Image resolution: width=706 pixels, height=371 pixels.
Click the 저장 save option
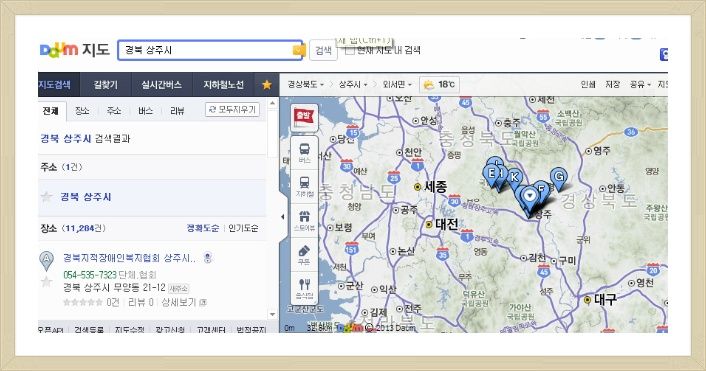point(612,85)
